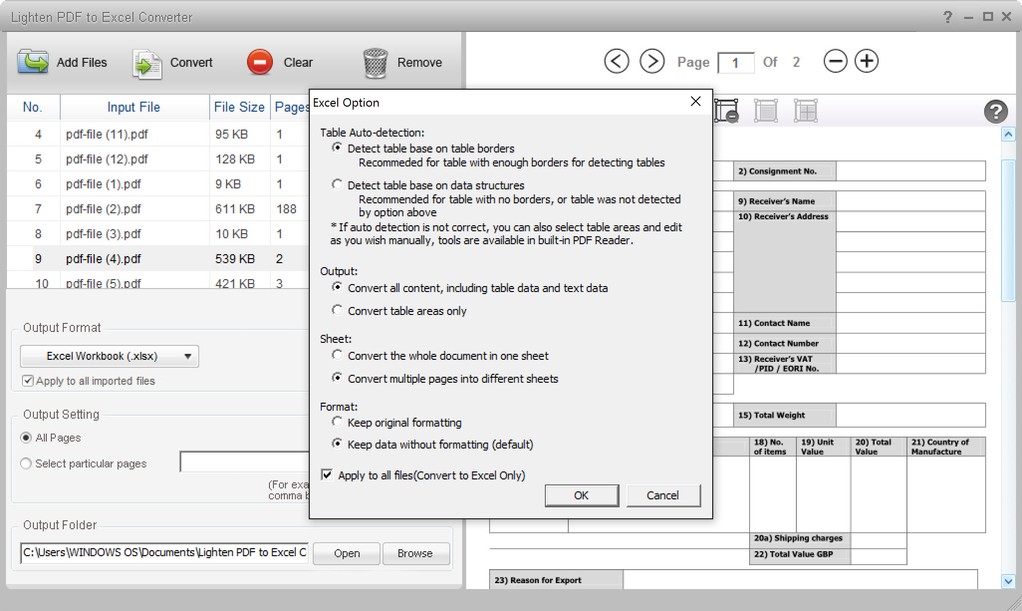Viewport: 1022px width, 611px height.
Task: Close the Excel Option dialog
Action: pos(695,102)
